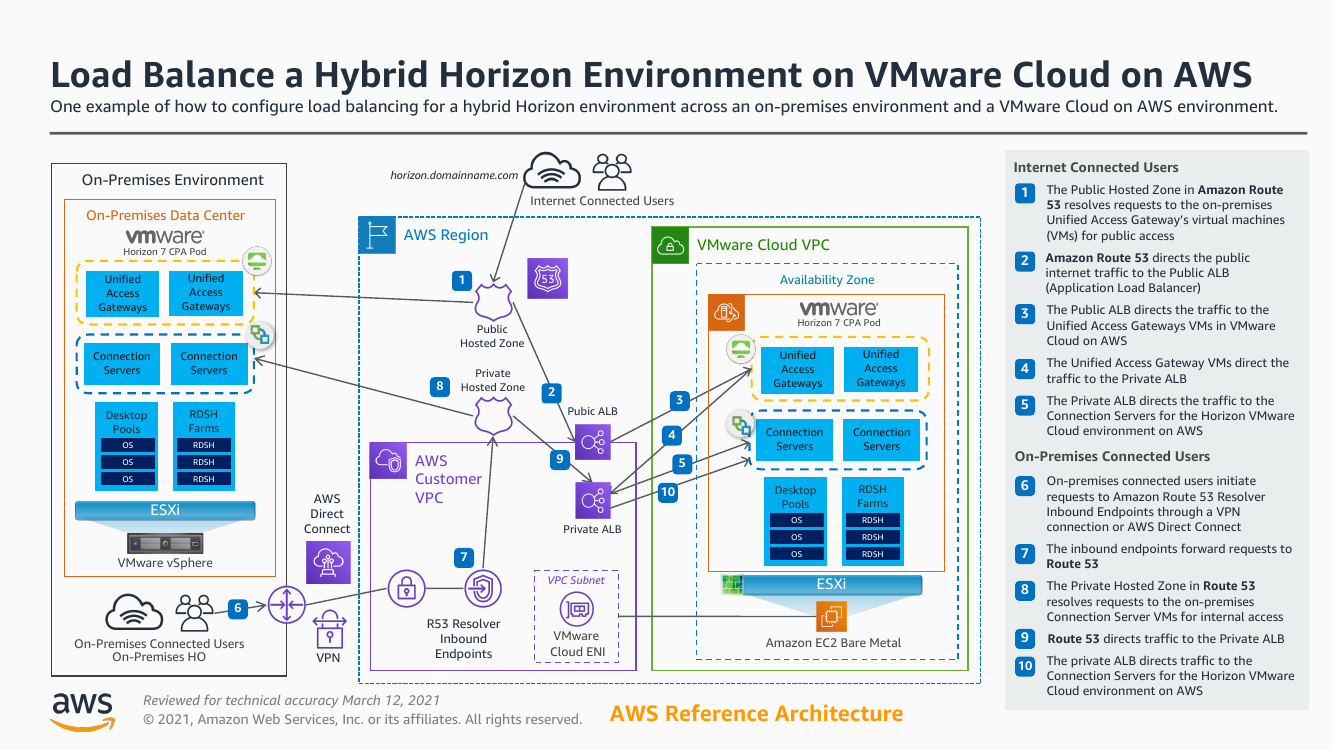The width and height of the screenshot is (1334, 750).
Task: Click the orange VMware Cloud icon in Availability Zone
Action: (725, 312)
